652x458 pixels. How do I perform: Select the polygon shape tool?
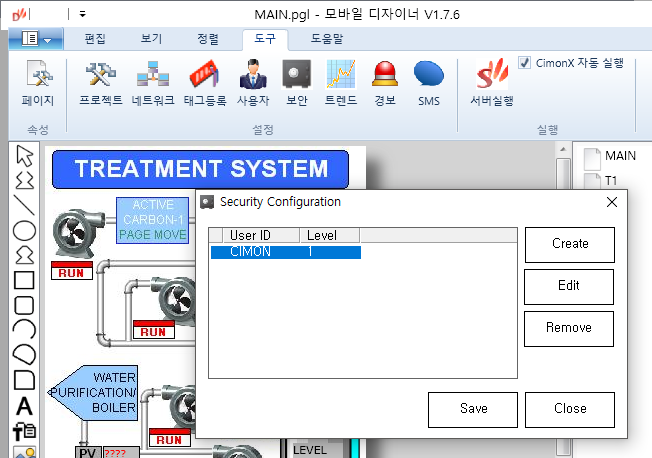25,255
